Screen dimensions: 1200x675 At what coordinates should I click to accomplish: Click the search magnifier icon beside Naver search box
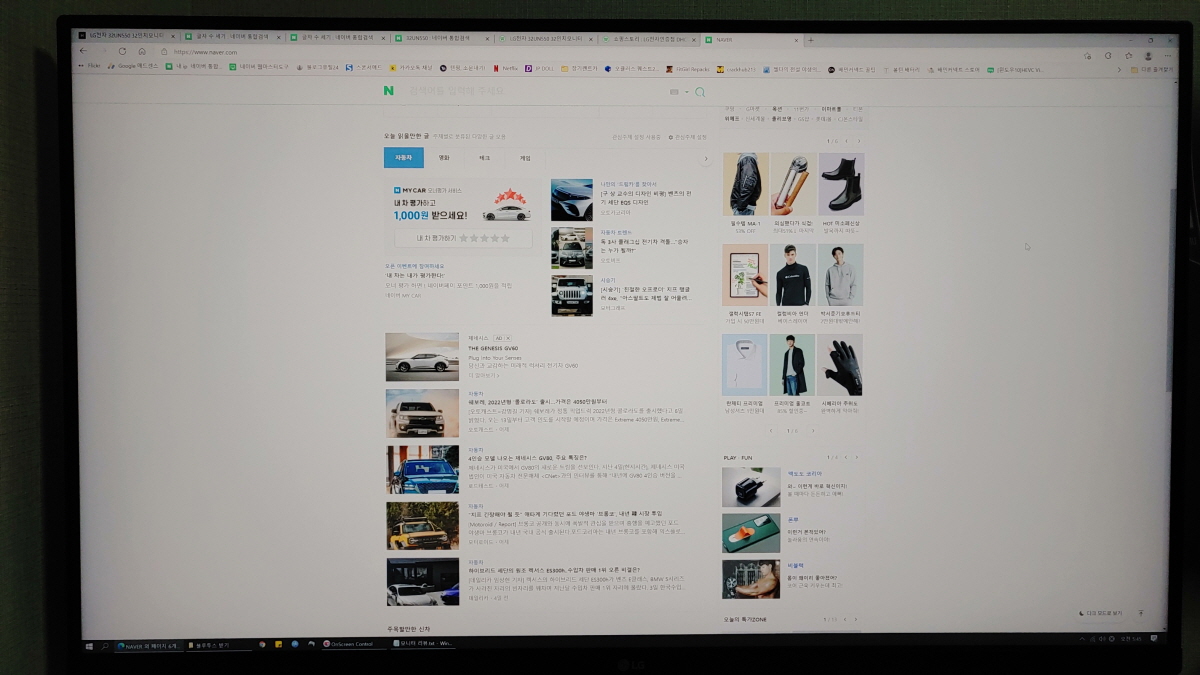pyautogui.click(x=700, y=92)
